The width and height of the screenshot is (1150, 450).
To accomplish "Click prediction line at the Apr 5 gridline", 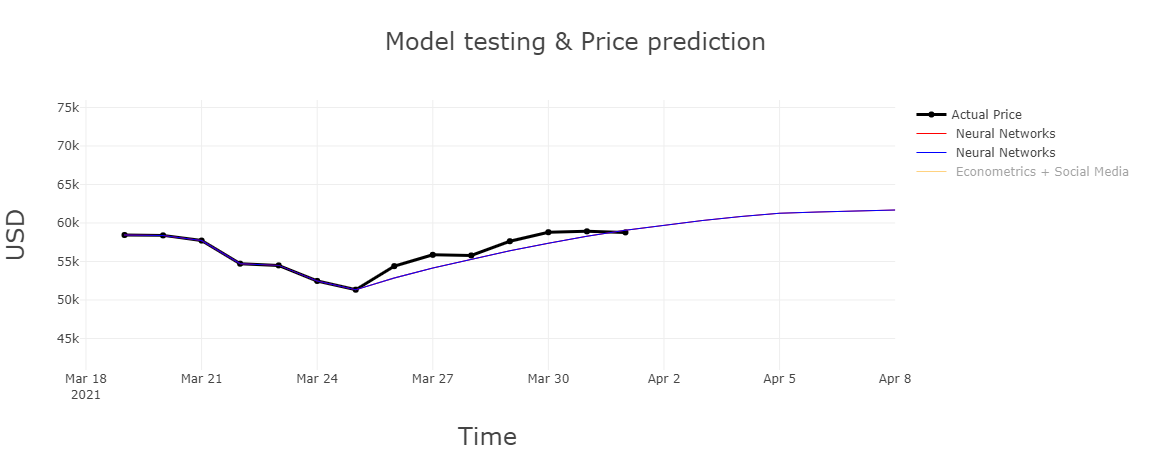I will (779, 213).
